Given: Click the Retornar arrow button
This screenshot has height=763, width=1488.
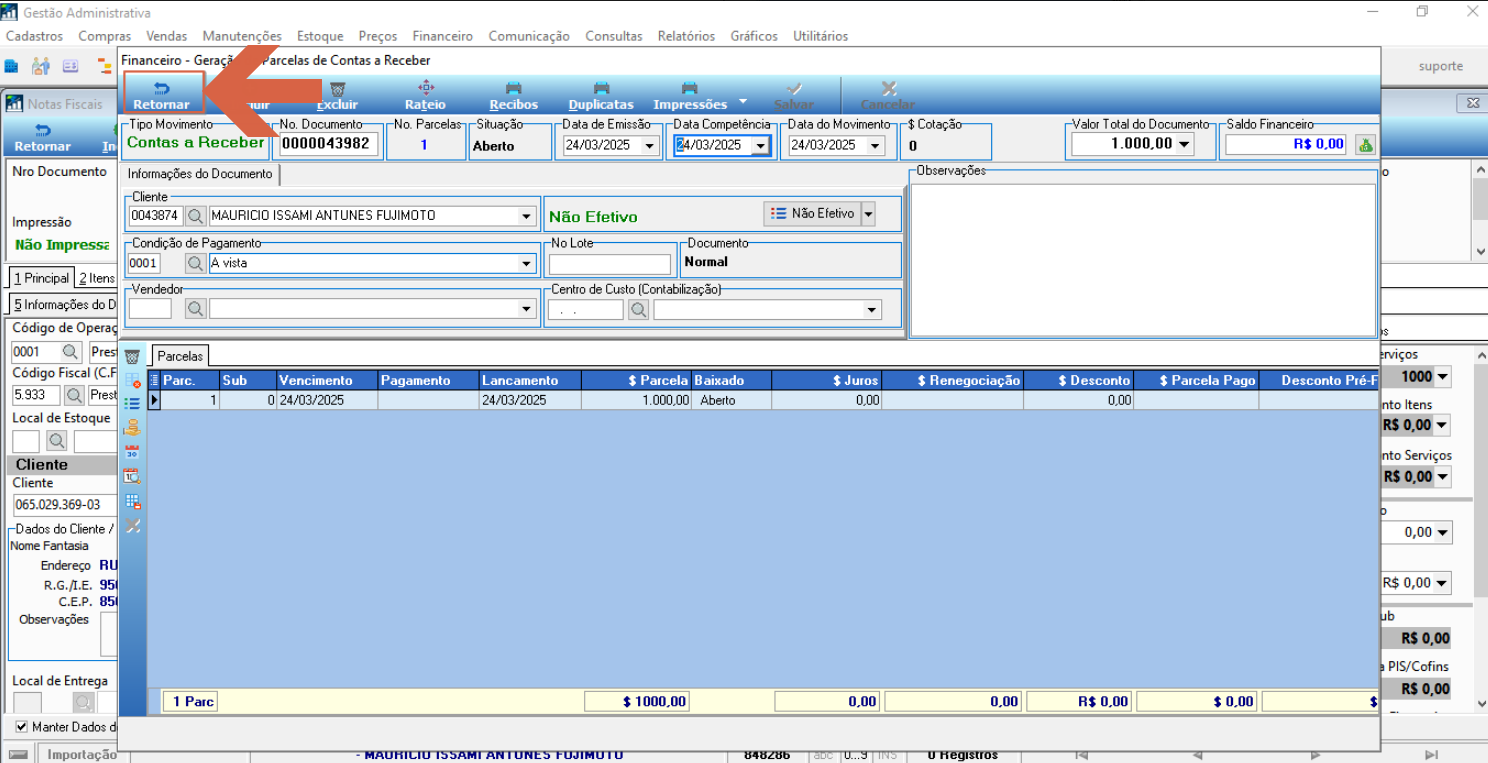Looking at the screenshot, I should tap(162, 96).
